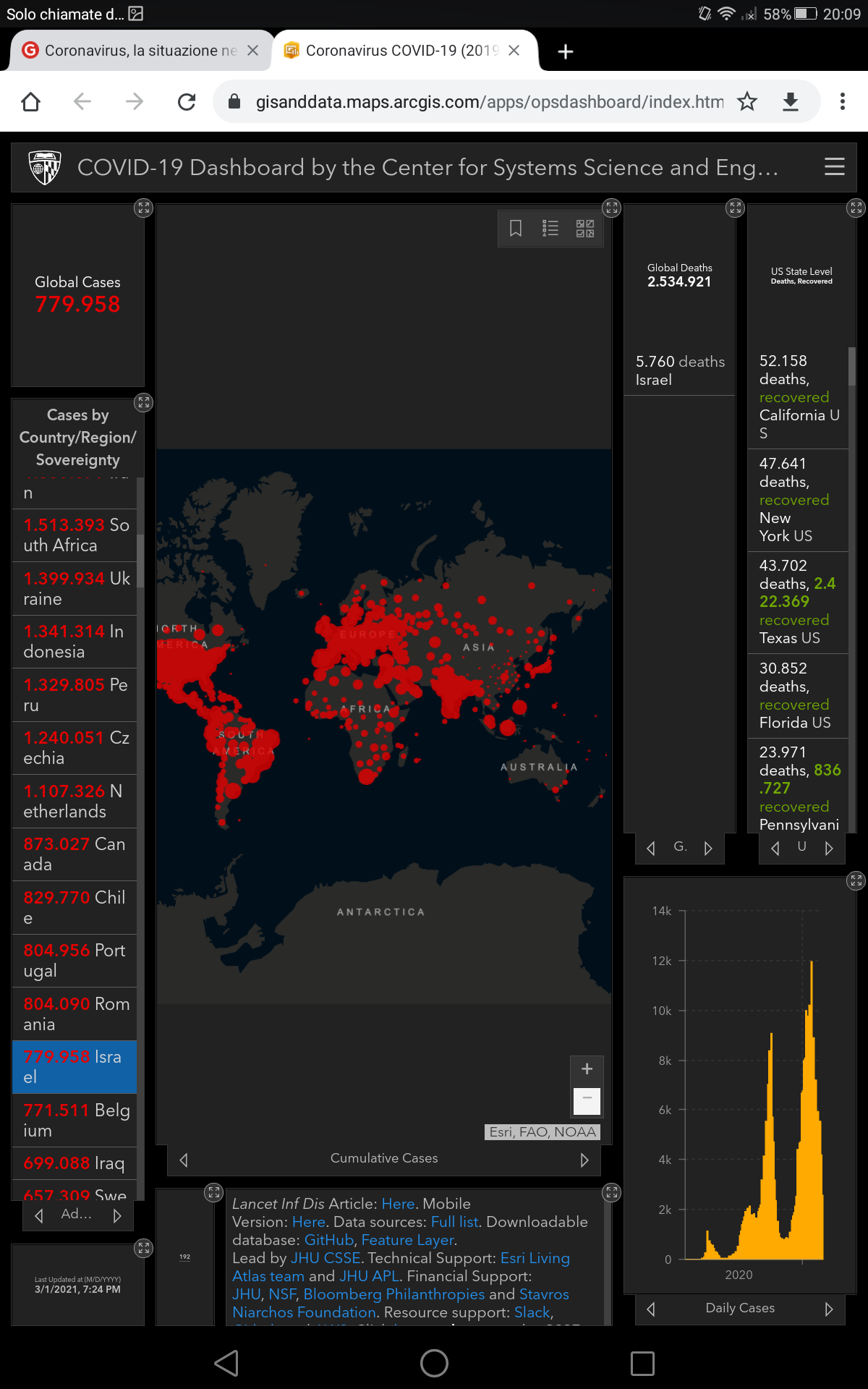Close the Coronavirus COVID-19 tab
Screen dimensions: 868x1389
[x=514, y=51]
